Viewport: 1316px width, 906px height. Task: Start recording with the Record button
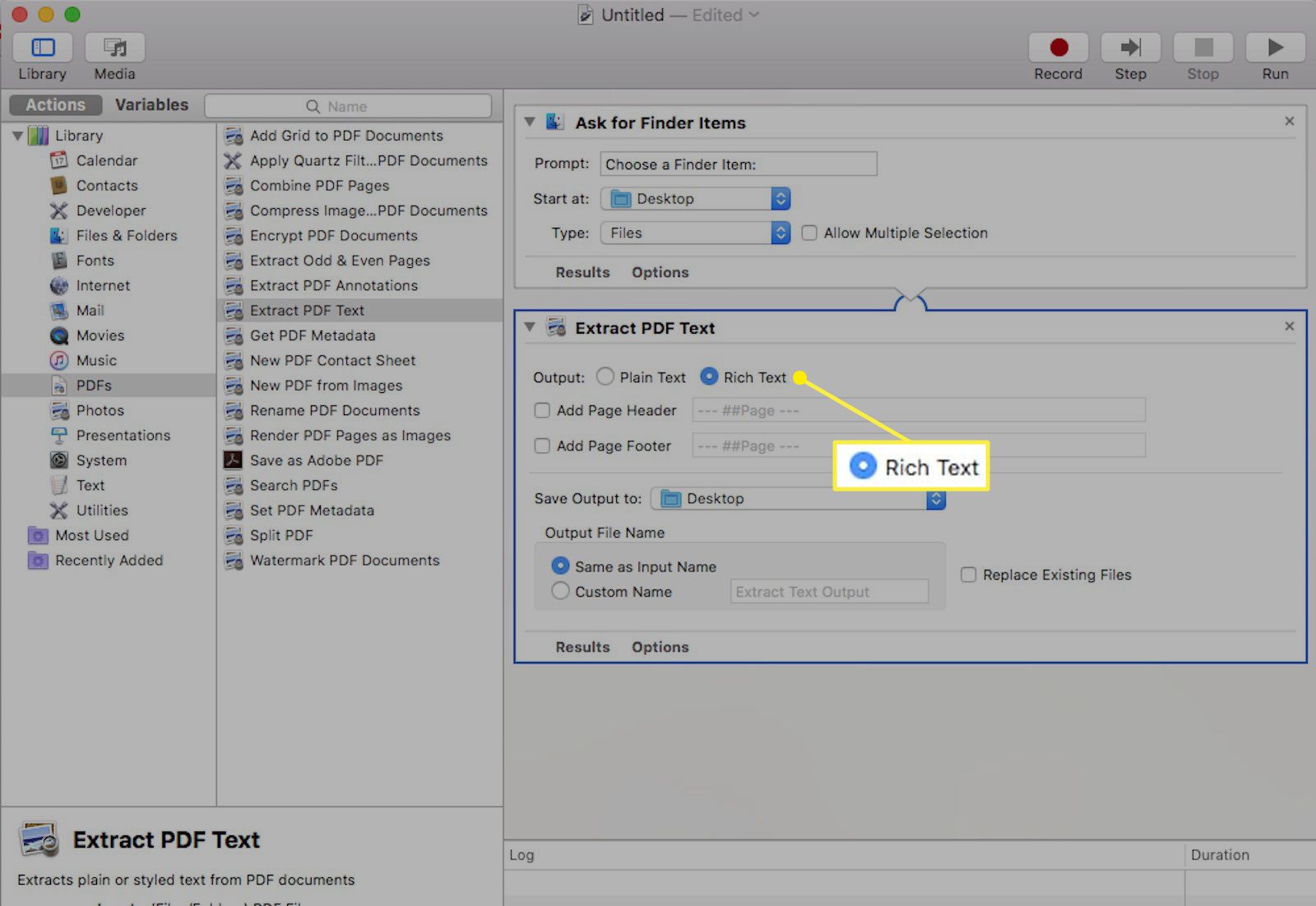coord(1059,48)
